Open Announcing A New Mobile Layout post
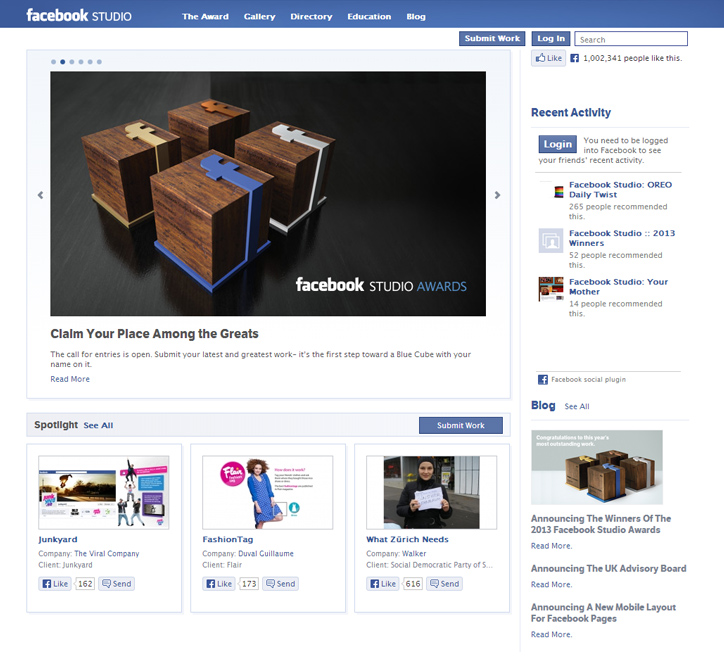Viewport: 724px width, 660px height. (x=603, y=613)
